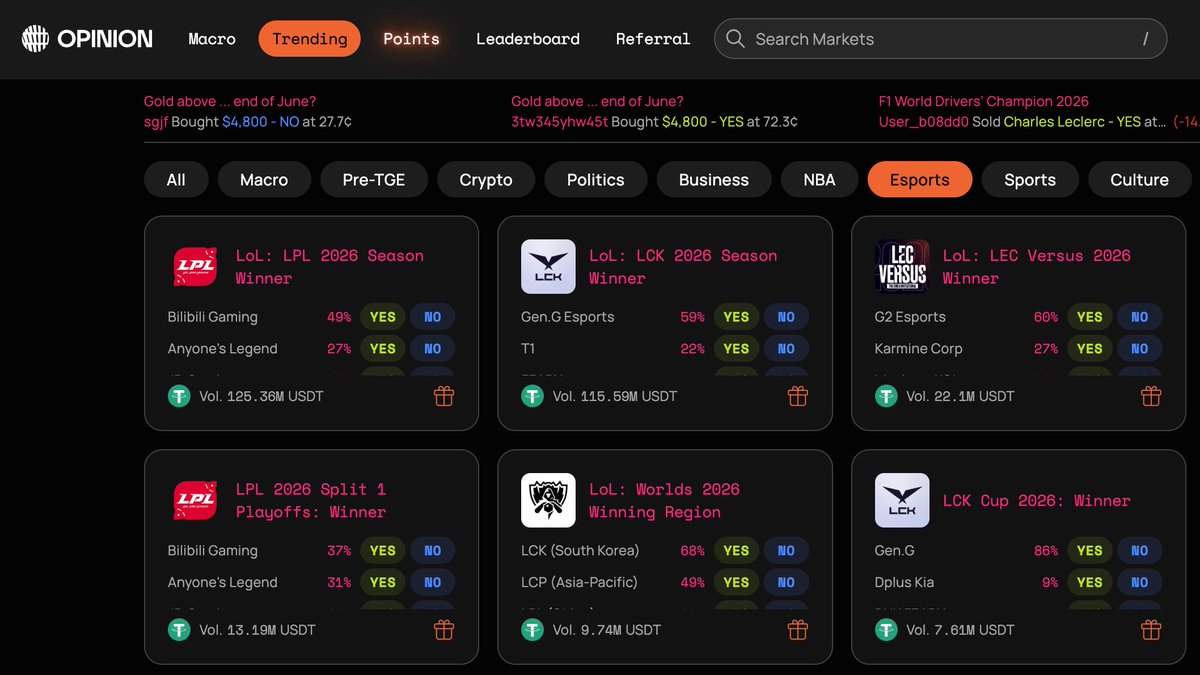Screen dimensions: 1200x675
Task: Buy YES on LCK (South Korea)
Action: 736,551
